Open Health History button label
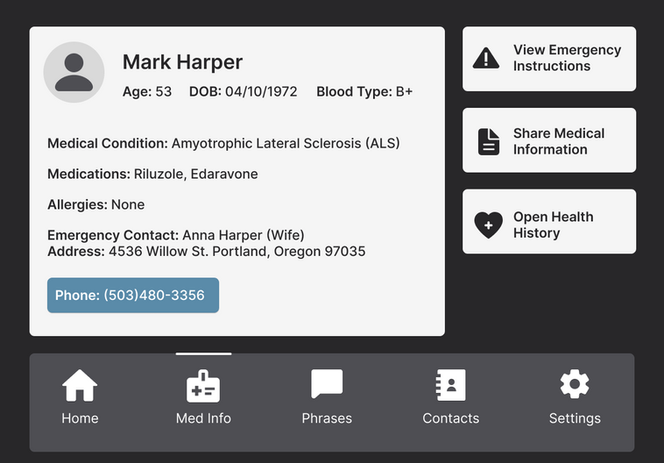664x463 pixels. point(553,225)
